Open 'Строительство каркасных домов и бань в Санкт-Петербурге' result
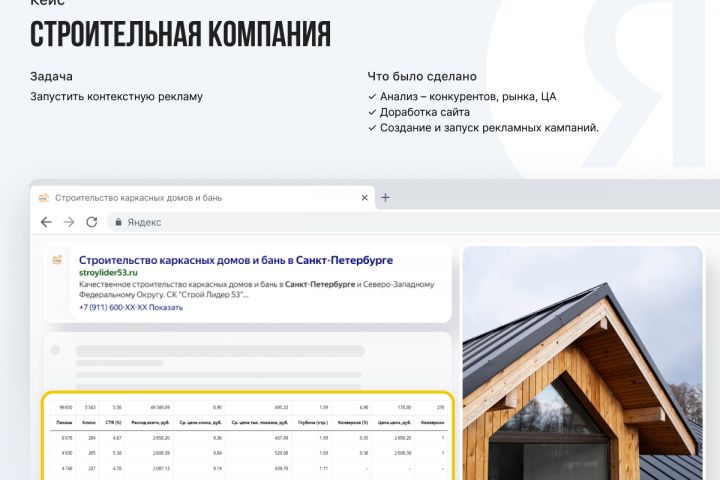 [236, 260]
